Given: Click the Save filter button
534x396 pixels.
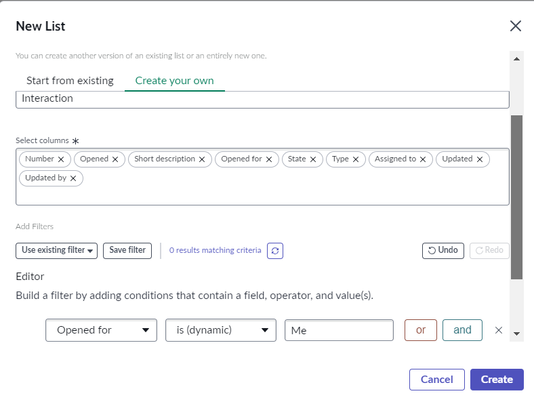Looking at the screenshot, I should coord(127,250).
